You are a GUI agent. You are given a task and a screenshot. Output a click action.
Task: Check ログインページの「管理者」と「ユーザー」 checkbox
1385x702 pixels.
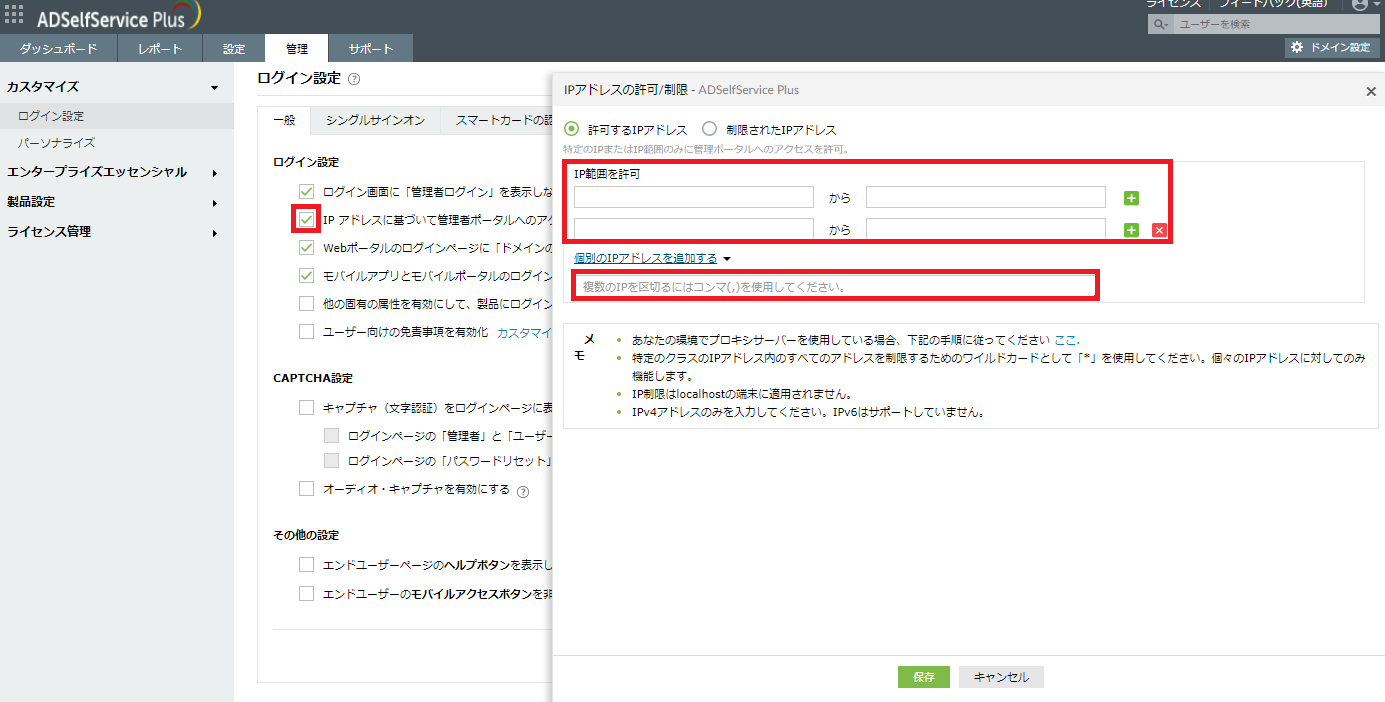click(332, 435)
